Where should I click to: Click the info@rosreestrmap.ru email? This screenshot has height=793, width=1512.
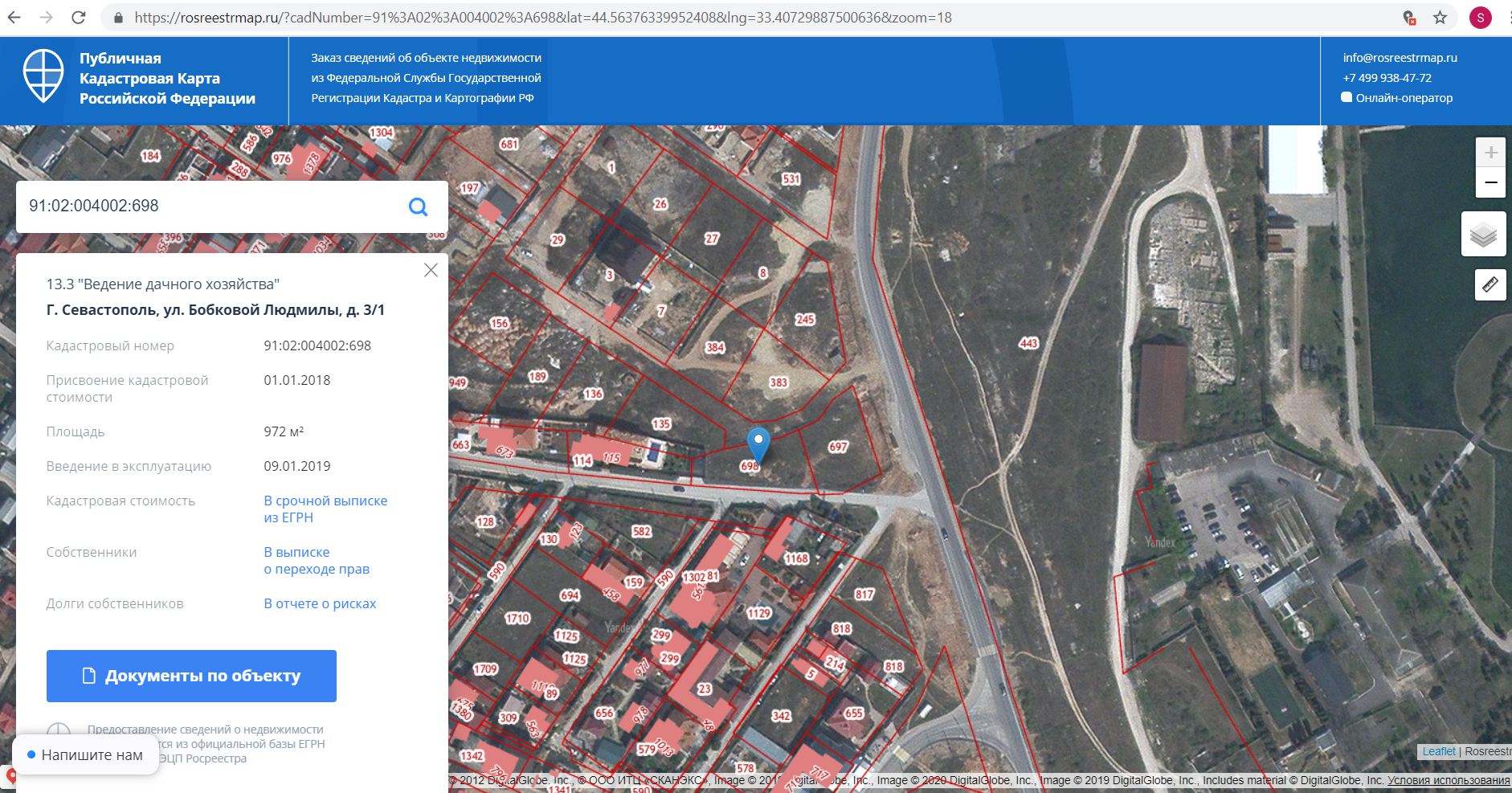pyautogui.click(x=1400, y=58)
